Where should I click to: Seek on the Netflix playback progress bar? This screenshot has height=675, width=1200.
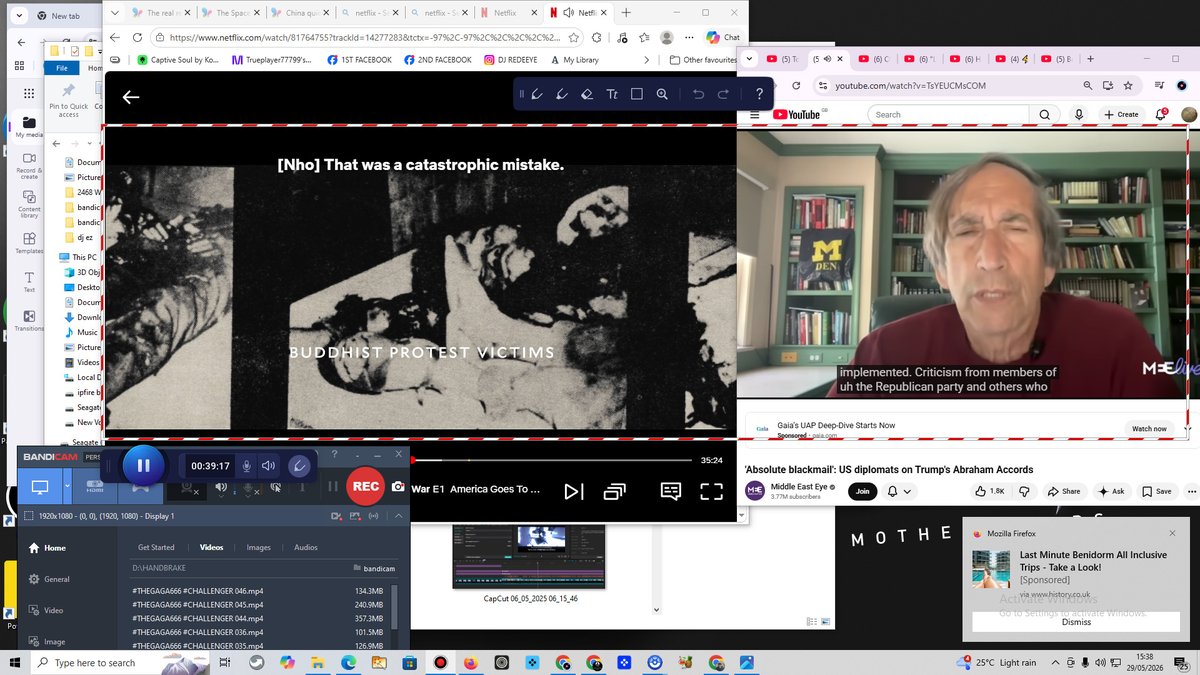pyautogui.click(x=551, y=460)
